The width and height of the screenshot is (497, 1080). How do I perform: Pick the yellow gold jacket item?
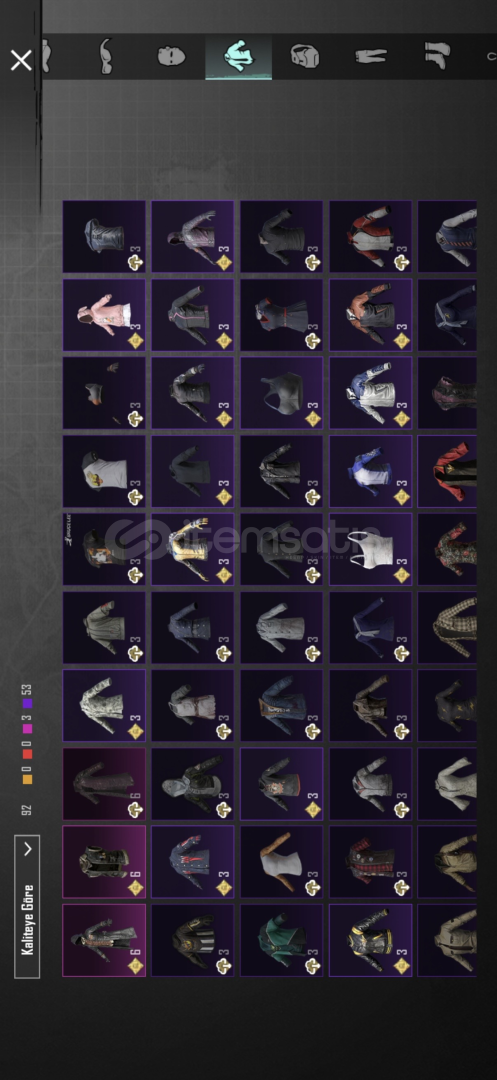(193, 549)
